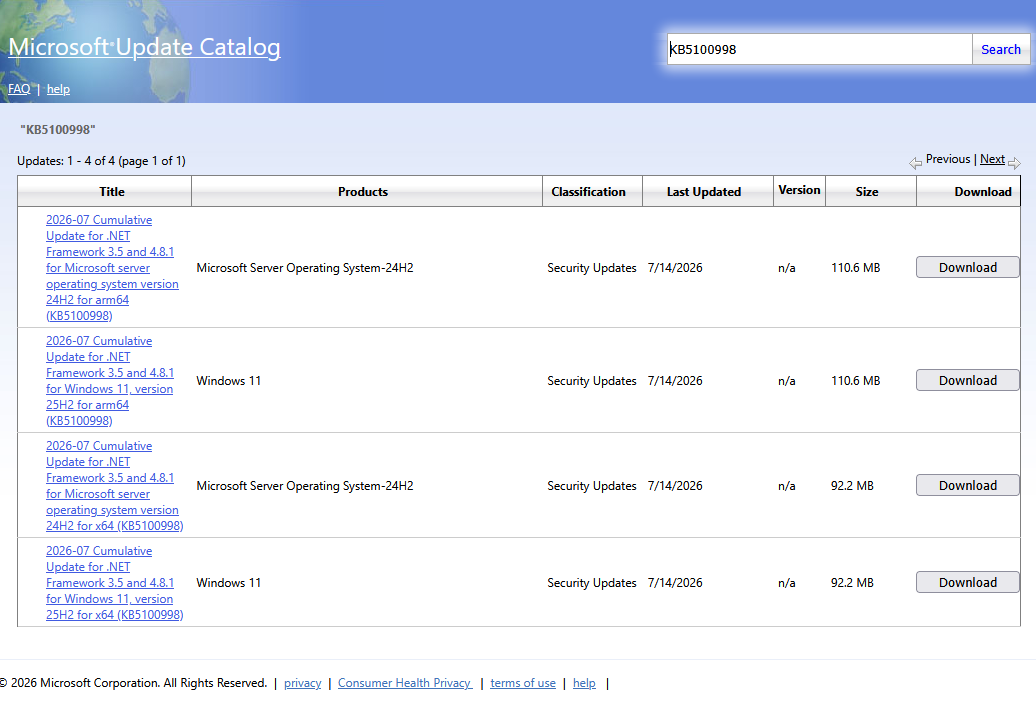Image resolution: width=1036 pixels, height=713 pixels.
Task: Click the Microsoft Corporation copyright text
Action: point(133,683)
